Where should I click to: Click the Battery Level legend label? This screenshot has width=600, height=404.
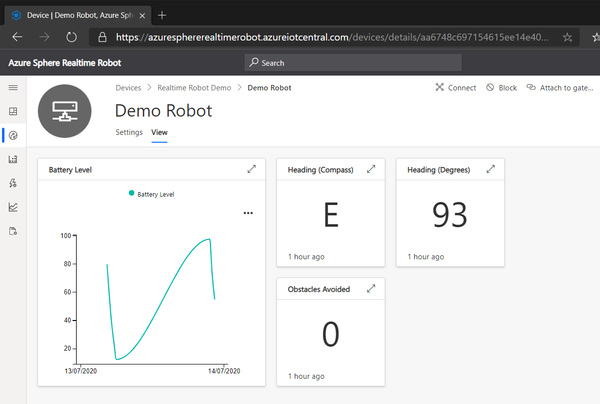tap(156, 194)
